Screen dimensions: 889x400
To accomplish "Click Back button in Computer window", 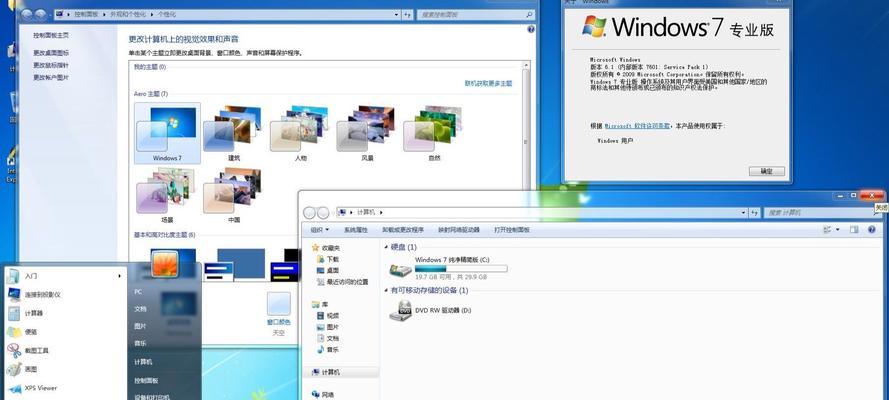I will (x=310, y=212).
